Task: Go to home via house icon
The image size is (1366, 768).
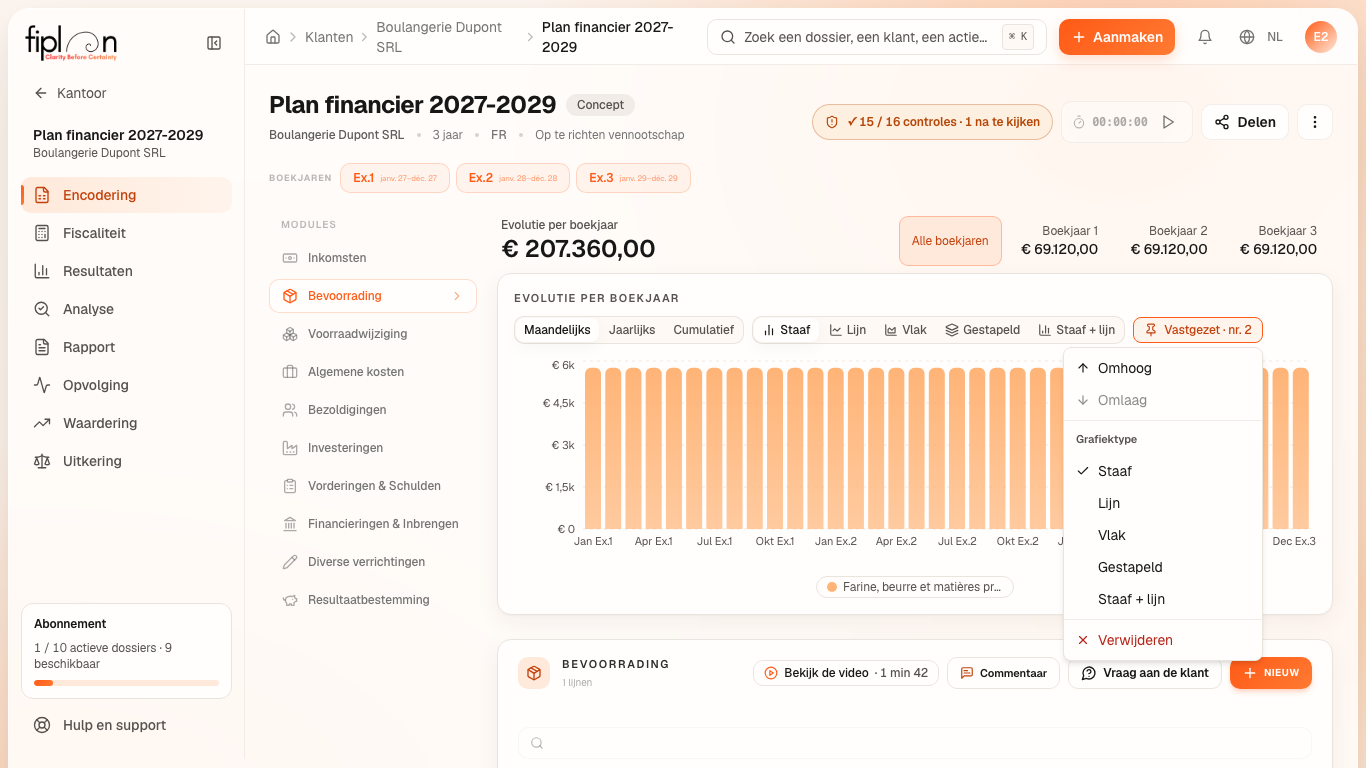Action: [273, 37]
